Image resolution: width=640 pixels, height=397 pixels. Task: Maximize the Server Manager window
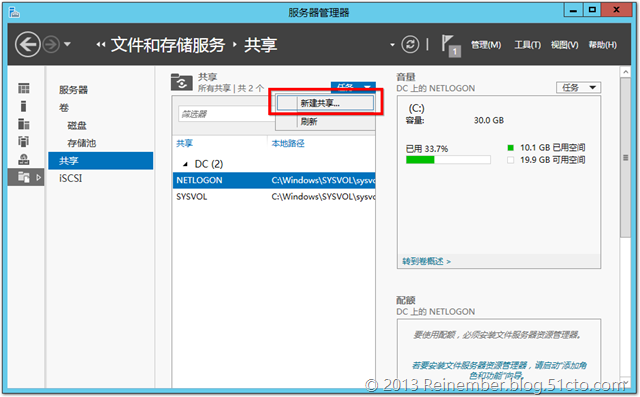pyautogui.click(x=592, y=10)
